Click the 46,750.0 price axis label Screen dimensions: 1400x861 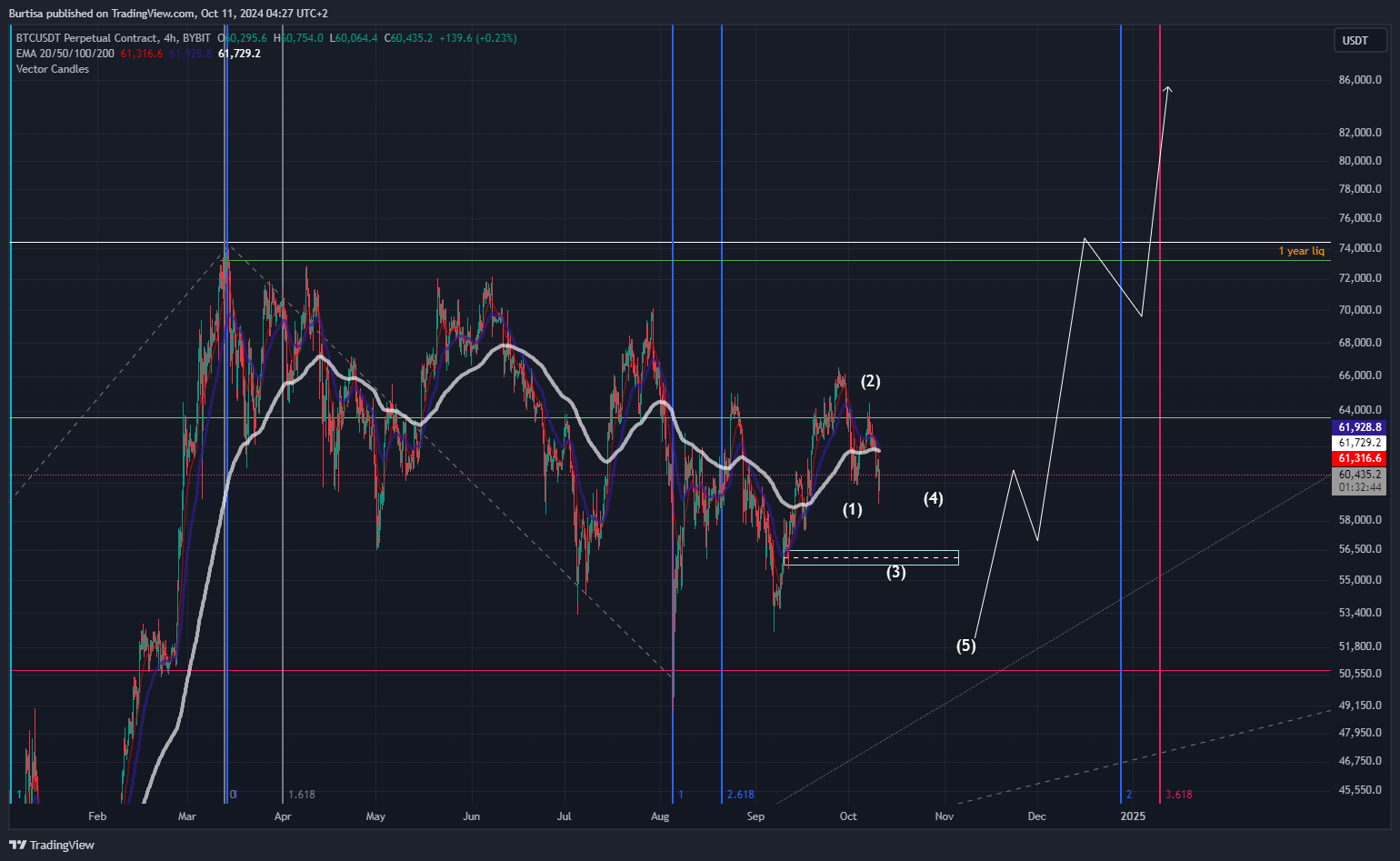(x=1360, y=761)
